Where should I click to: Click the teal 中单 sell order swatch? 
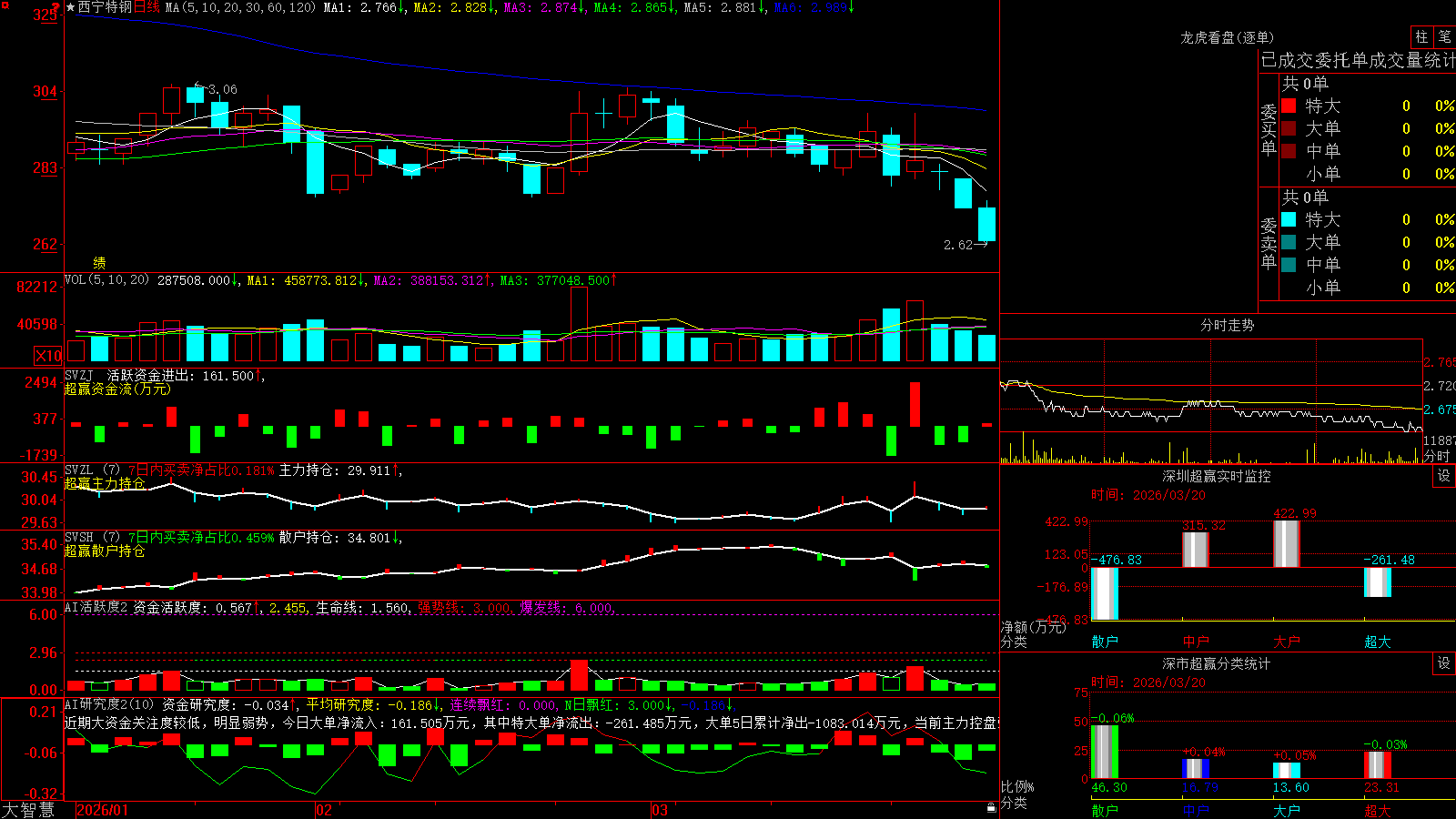click(1289, 265)
